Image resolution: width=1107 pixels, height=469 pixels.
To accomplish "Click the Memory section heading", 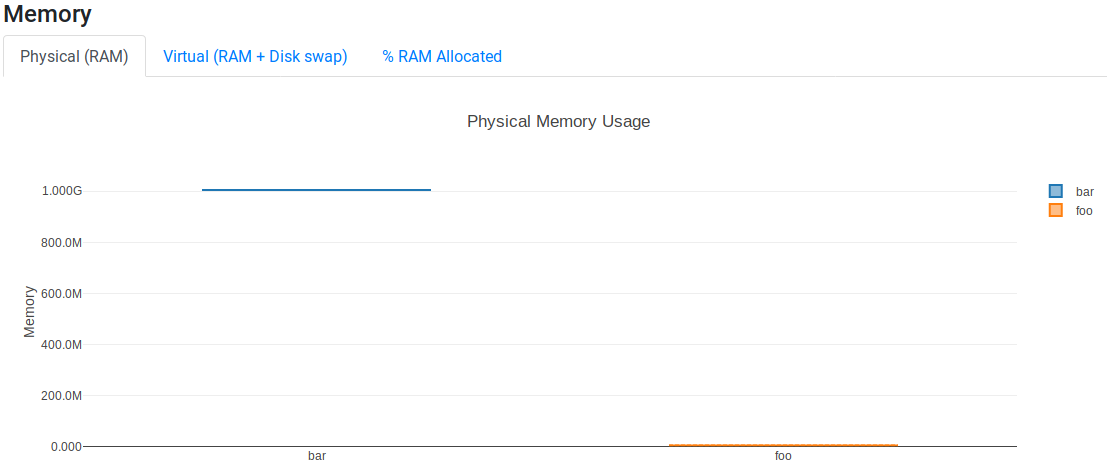I will click(48, 15).
